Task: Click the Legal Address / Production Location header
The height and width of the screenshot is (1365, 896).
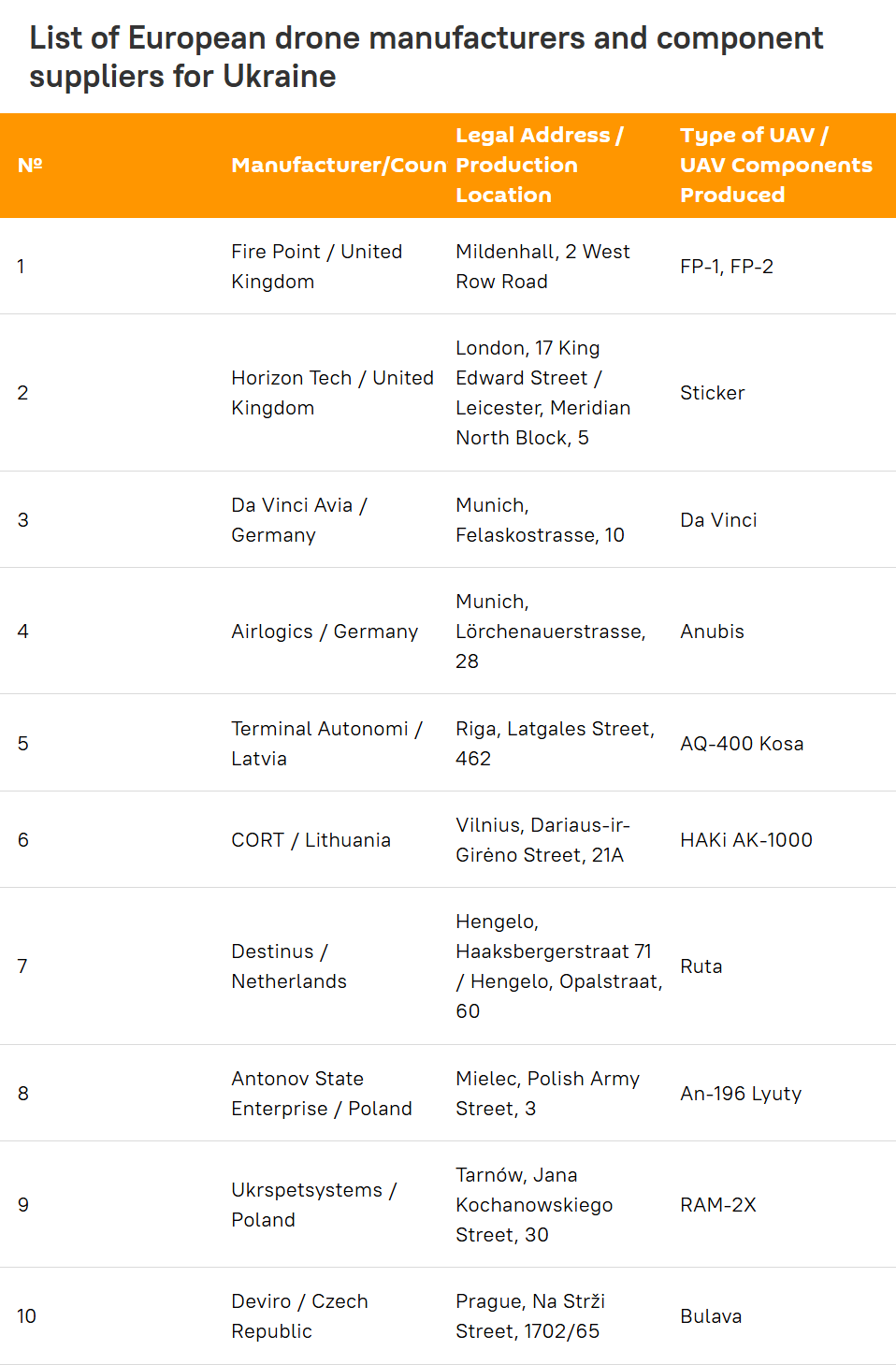Action: coord(541,166)
